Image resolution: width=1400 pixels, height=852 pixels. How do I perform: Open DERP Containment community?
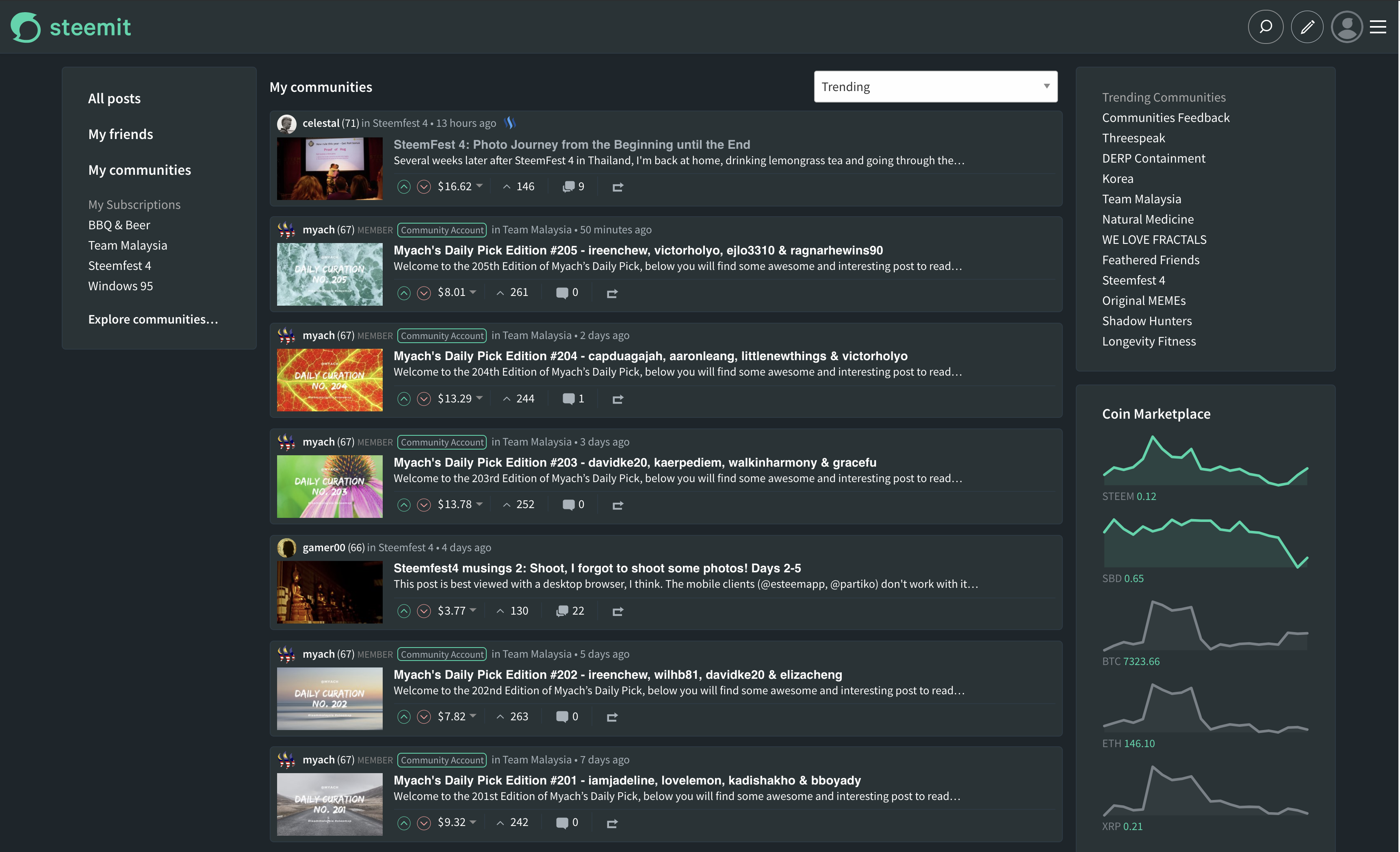point(1153,159)
